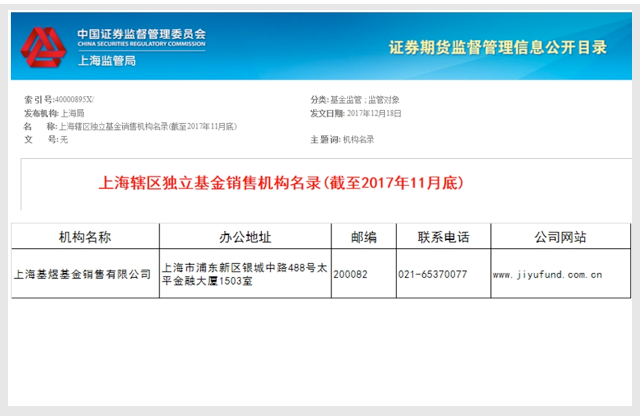
Task: Click the CHINA SECURITIES REGULATORY COMMISSION English subtitle
Action: 142,44
